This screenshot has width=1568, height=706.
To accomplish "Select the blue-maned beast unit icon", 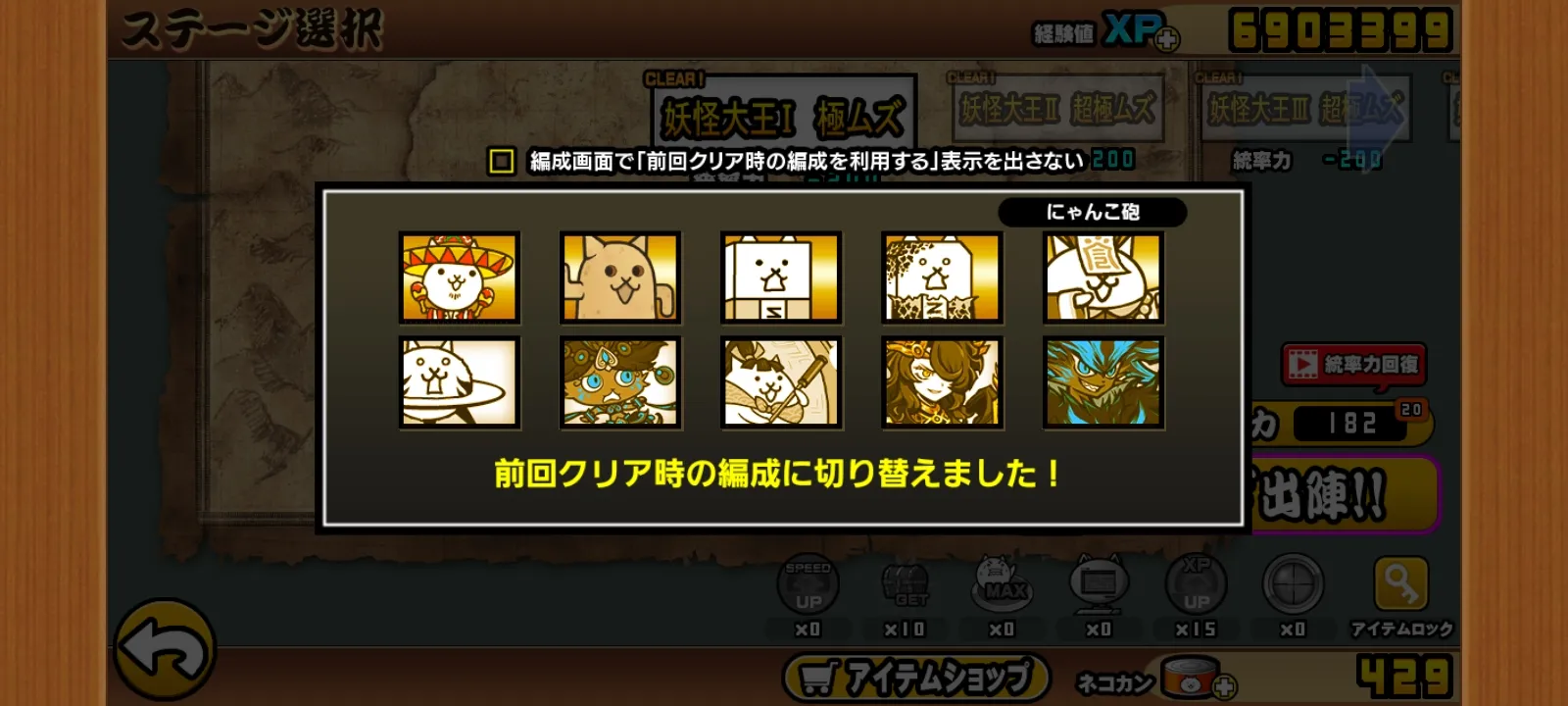I will [x=1102, y=382].
